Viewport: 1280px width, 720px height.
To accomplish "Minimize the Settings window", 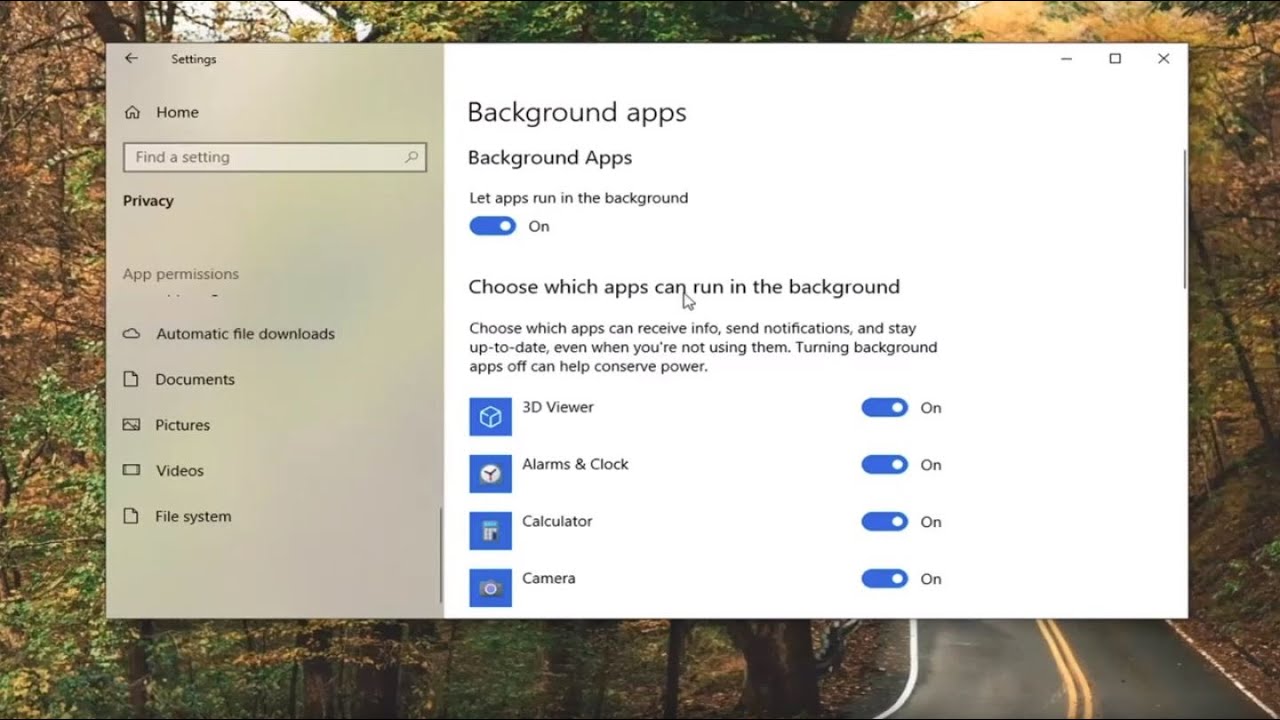I will (1066, 59).
